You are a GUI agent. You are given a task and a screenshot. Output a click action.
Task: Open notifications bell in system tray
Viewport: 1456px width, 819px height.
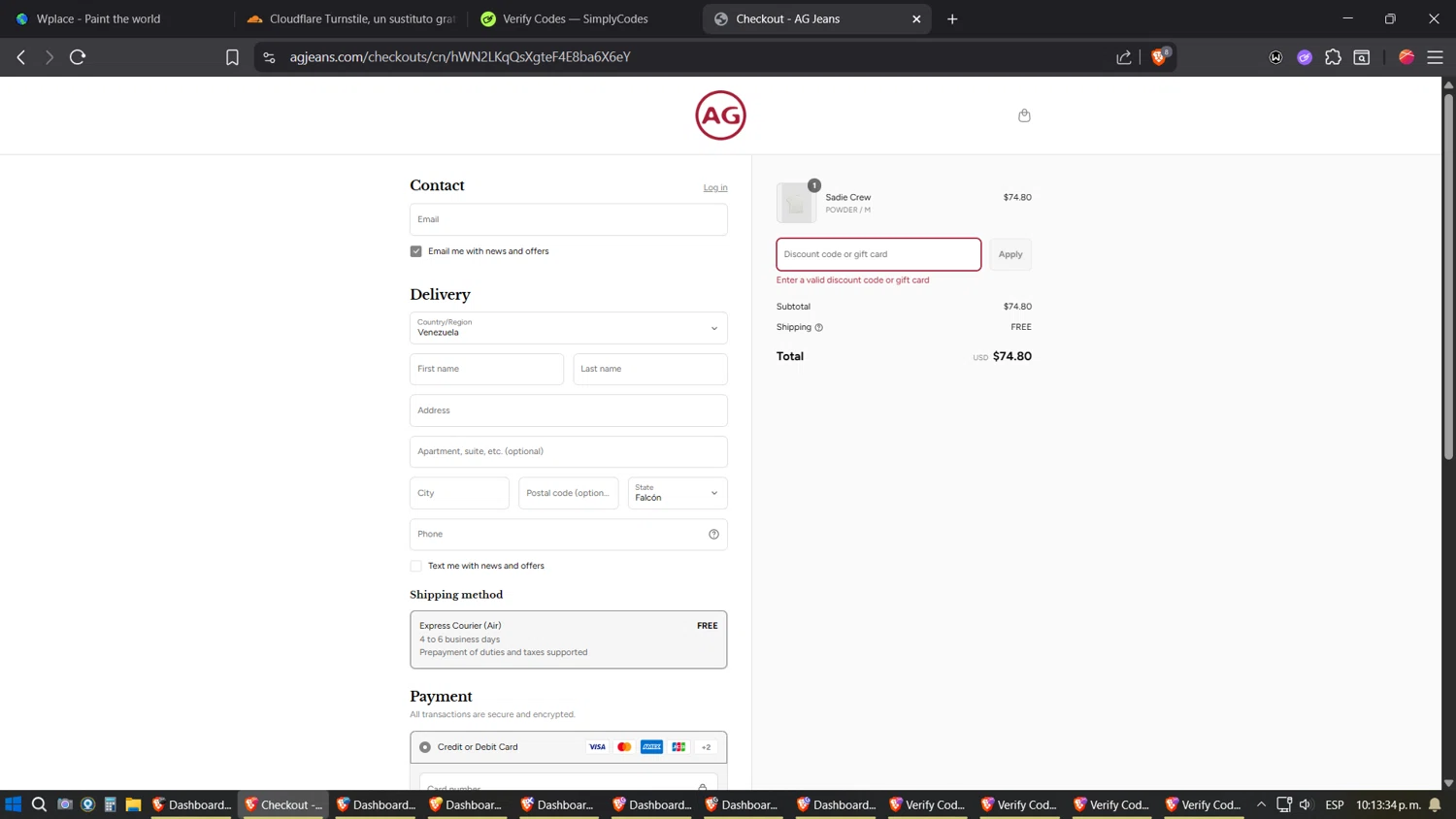click(1435, 804)
